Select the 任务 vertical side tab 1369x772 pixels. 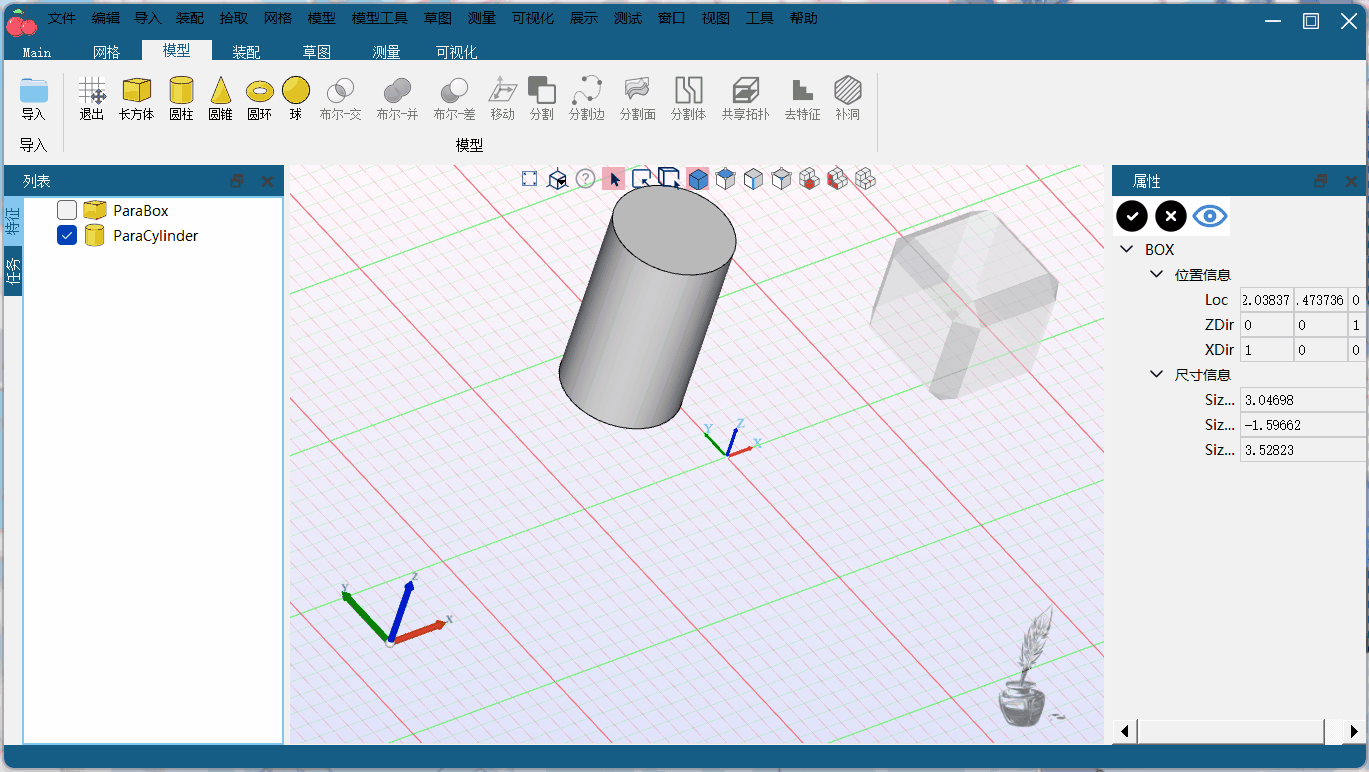click(x=13, y=270)
